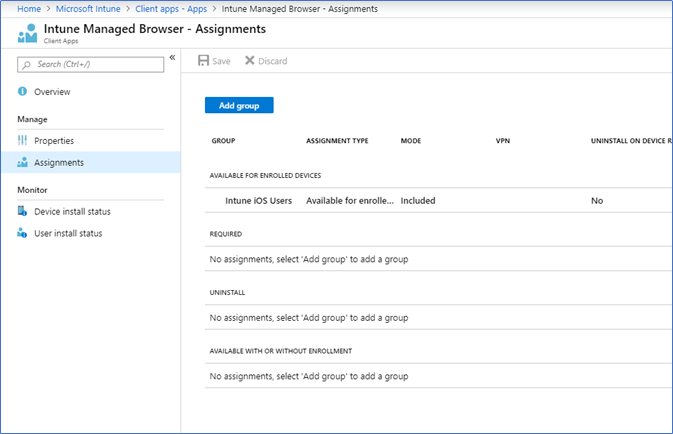This screenshot has width=673, height=434.
Task: Go to Microsoft Intune breadcrumb link
Action: [88, 9]
